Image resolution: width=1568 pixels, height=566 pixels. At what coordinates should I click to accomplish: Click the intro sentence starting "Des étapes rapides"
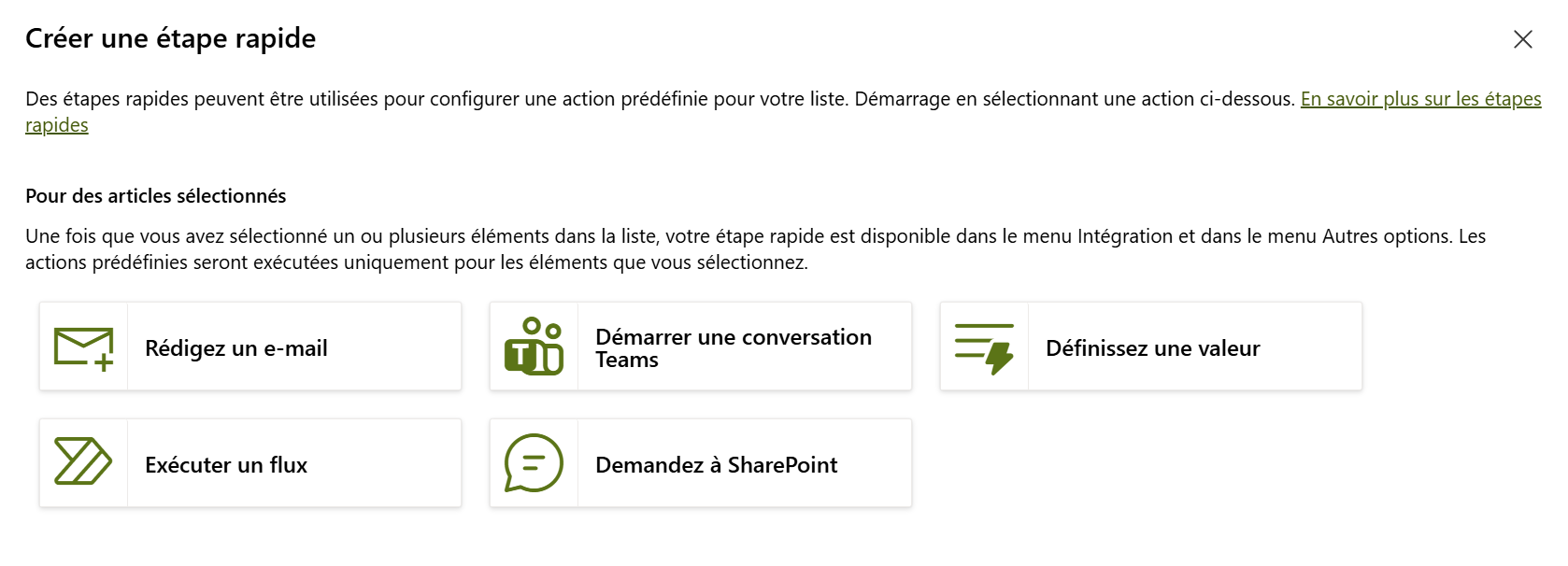tap(654, 99)
